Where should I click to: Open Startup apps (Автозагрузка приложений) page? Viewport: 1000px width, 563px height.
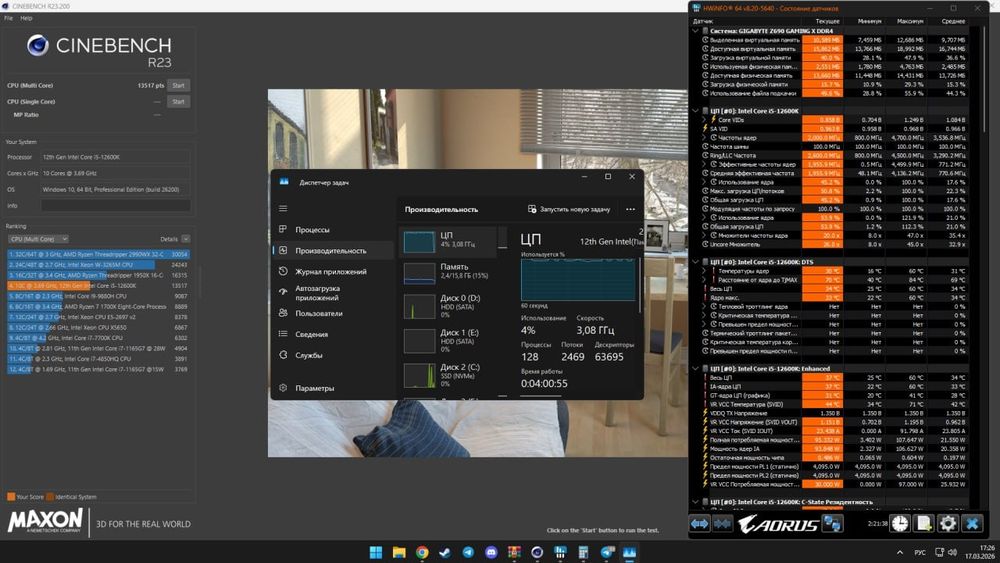coord(332,293)
